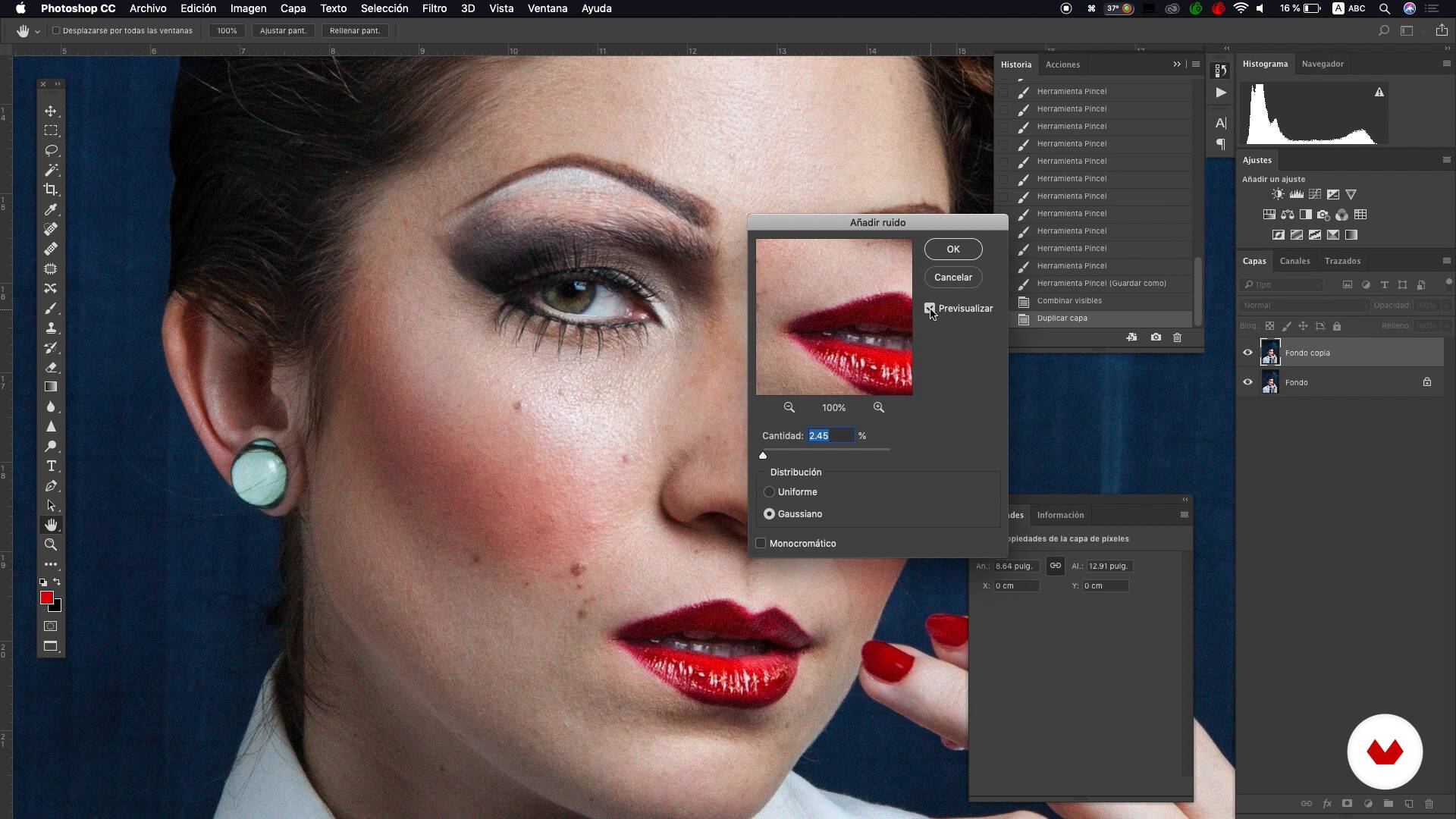
Task: Open properties panel menu
Action: coord(1184,515)
